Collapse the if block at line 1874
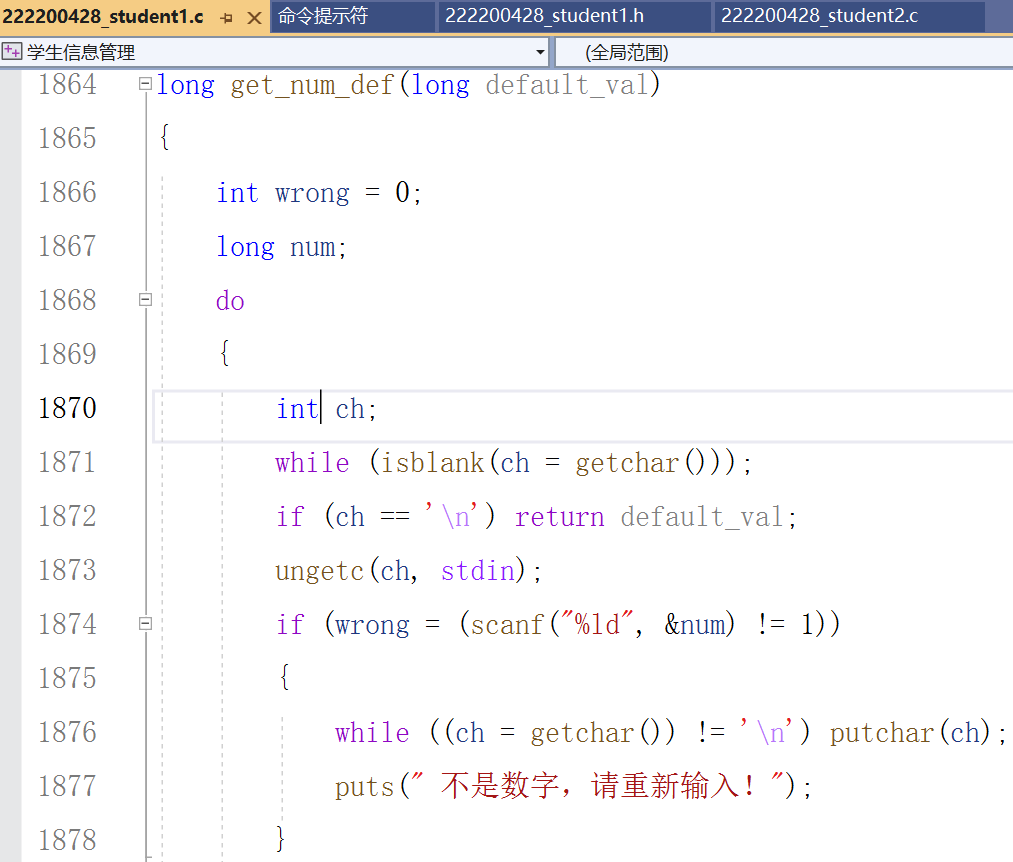The width and height of the screenshot is (1013, 862). (145, 623)
